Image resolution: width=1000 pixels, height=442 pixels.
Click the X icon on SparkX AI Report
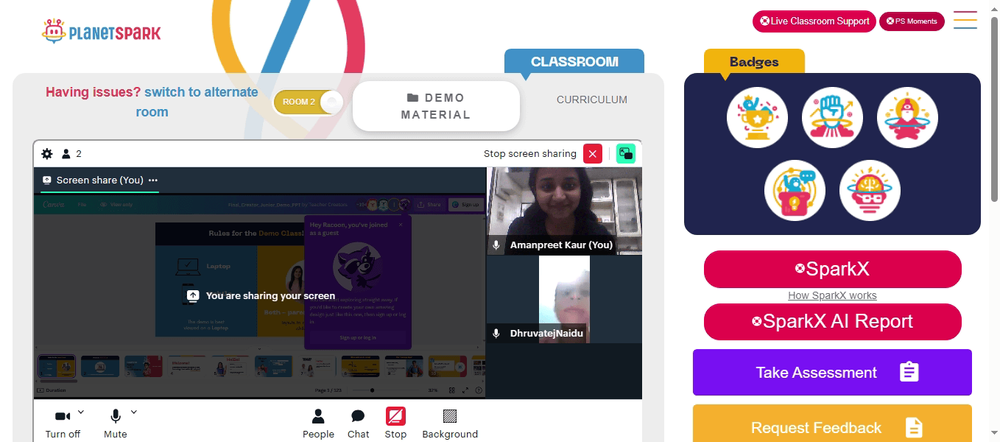(x=756, y=321)
